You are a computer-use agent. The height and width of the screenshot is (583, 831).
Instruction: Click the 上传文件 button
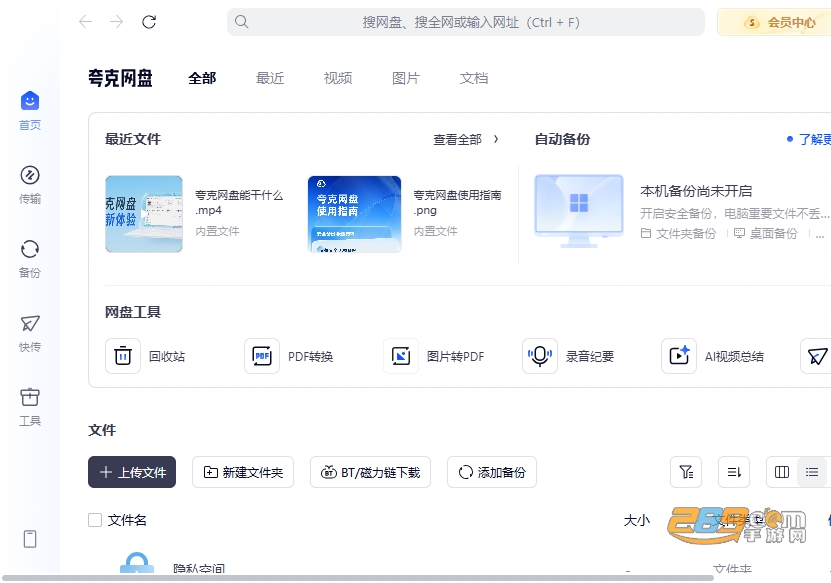(x=132, y=472)
